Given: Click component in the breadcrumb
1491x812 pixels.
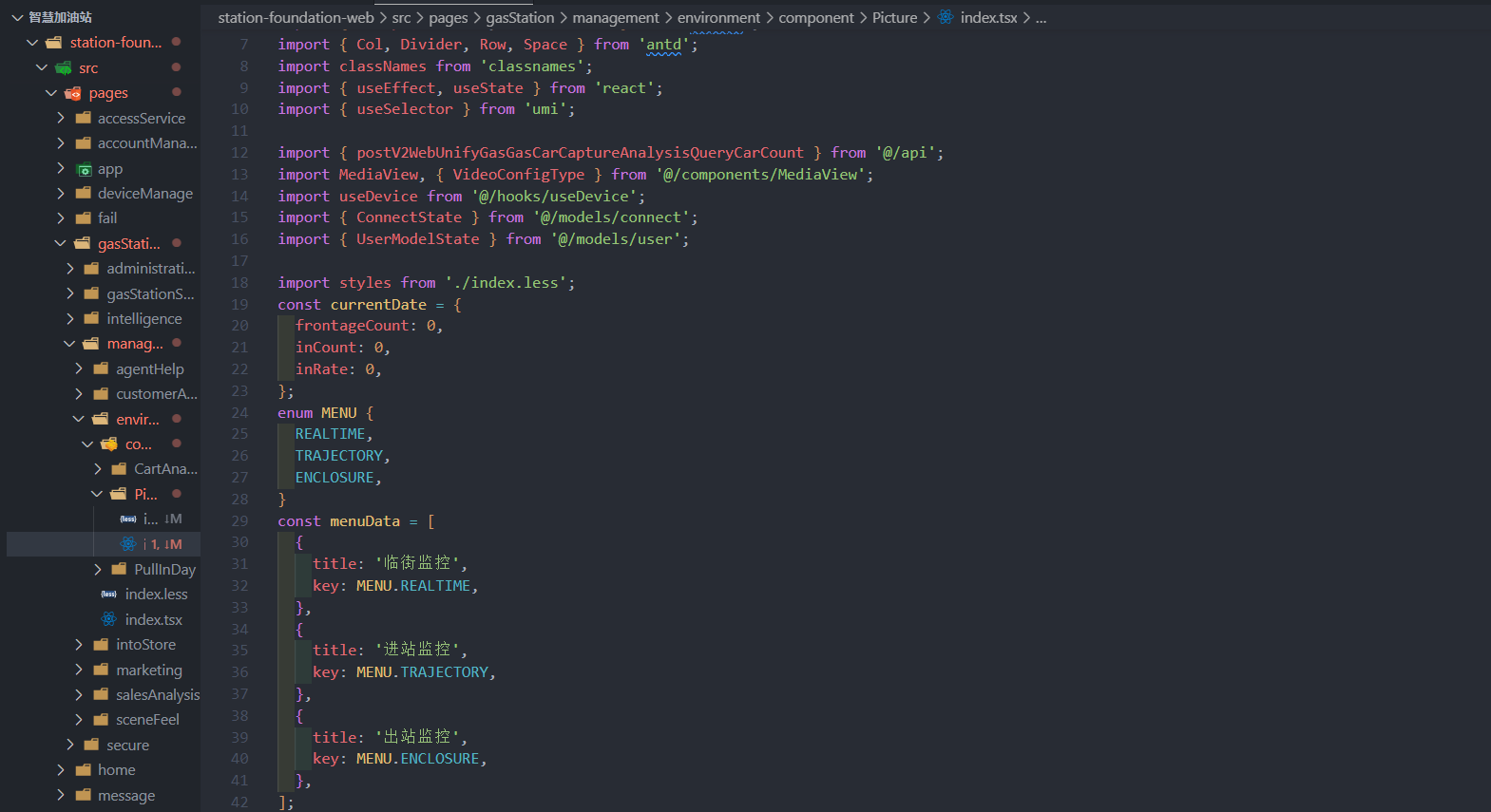Looking at the screenshot, I should coord(816,17).
